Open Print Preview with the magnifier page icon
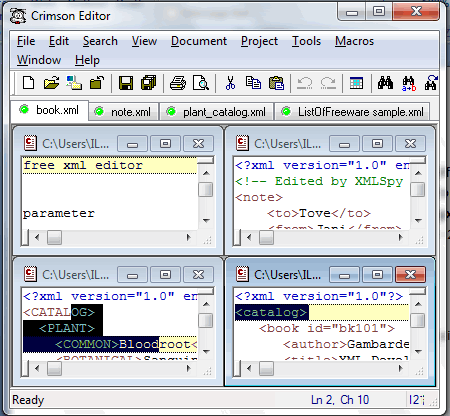The height and width of the screenshot is (416, 450). point(201,83)
